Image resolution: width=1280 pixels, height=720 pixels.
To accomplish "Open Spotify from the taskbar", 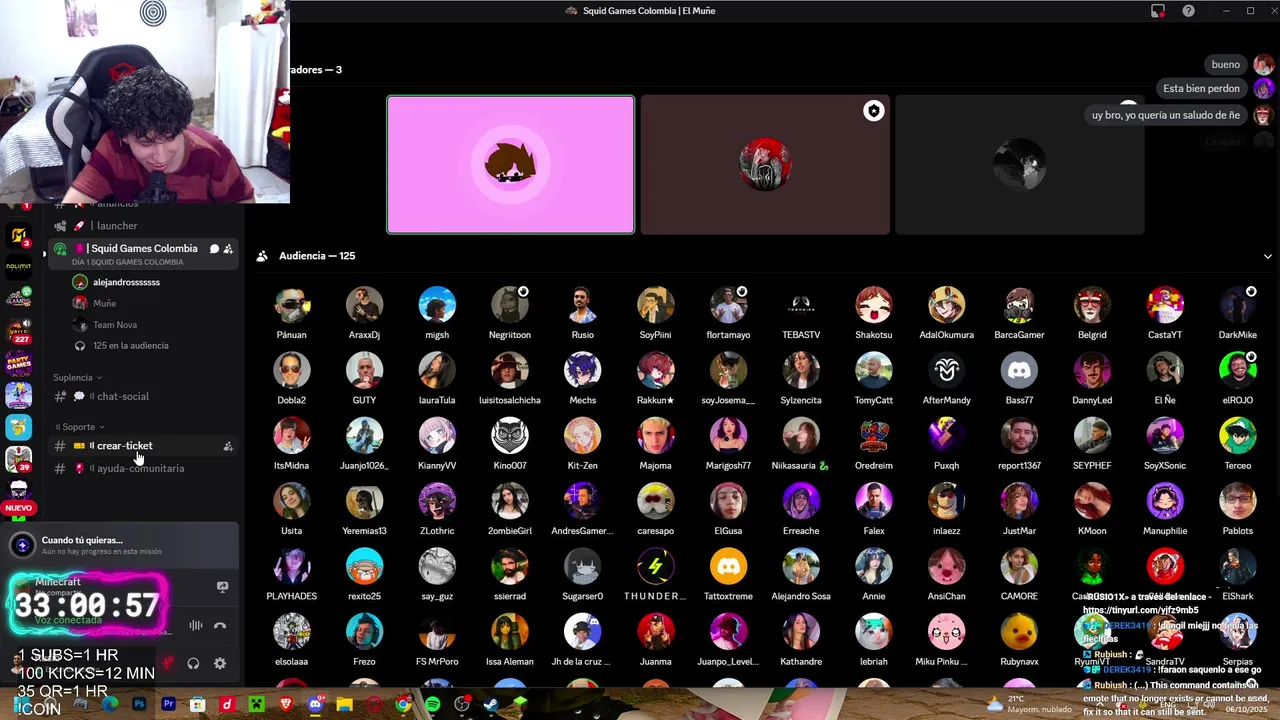I will [432, 705].
